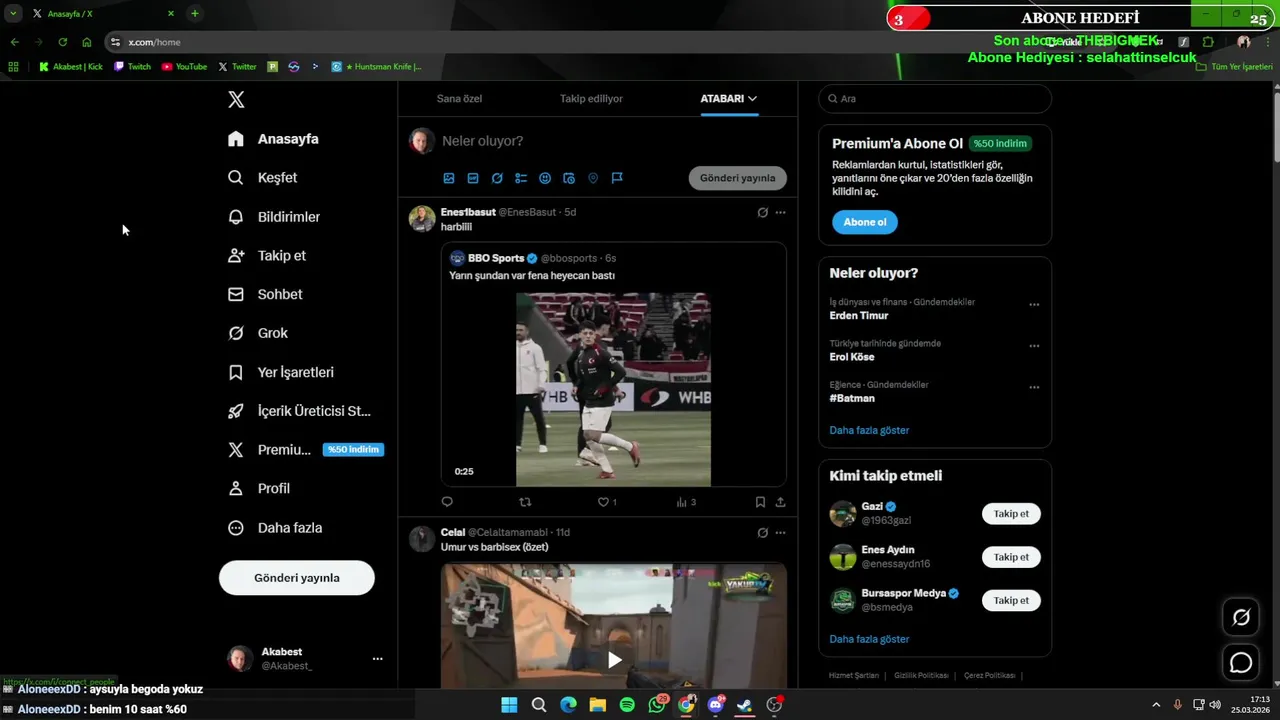
Task: Open Daha fazla menu
Action: (275, 528)
